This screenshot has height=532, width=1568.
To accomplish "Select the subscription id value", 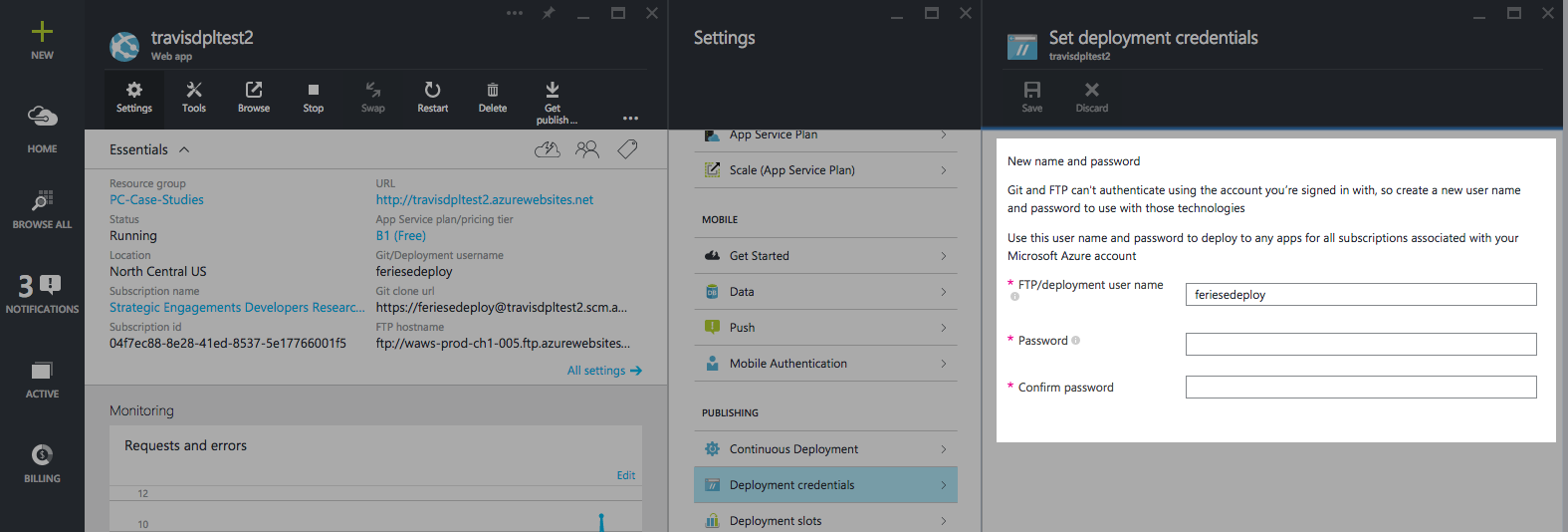I will point(228,343).
